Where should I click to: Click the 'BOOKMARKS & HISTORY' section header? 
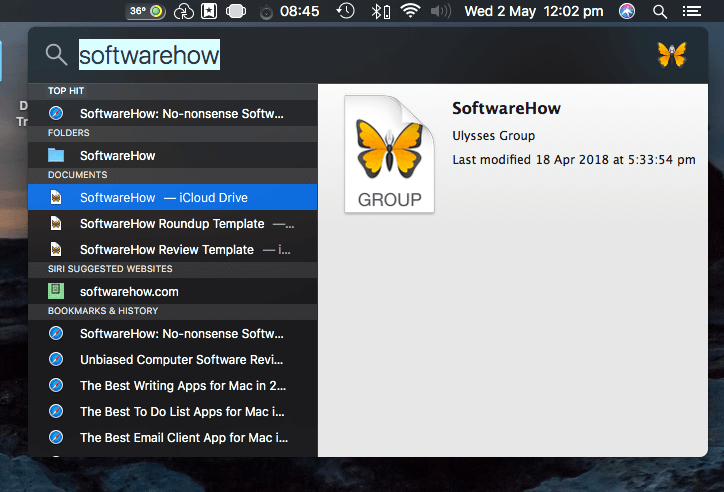(x=103, y=311)
